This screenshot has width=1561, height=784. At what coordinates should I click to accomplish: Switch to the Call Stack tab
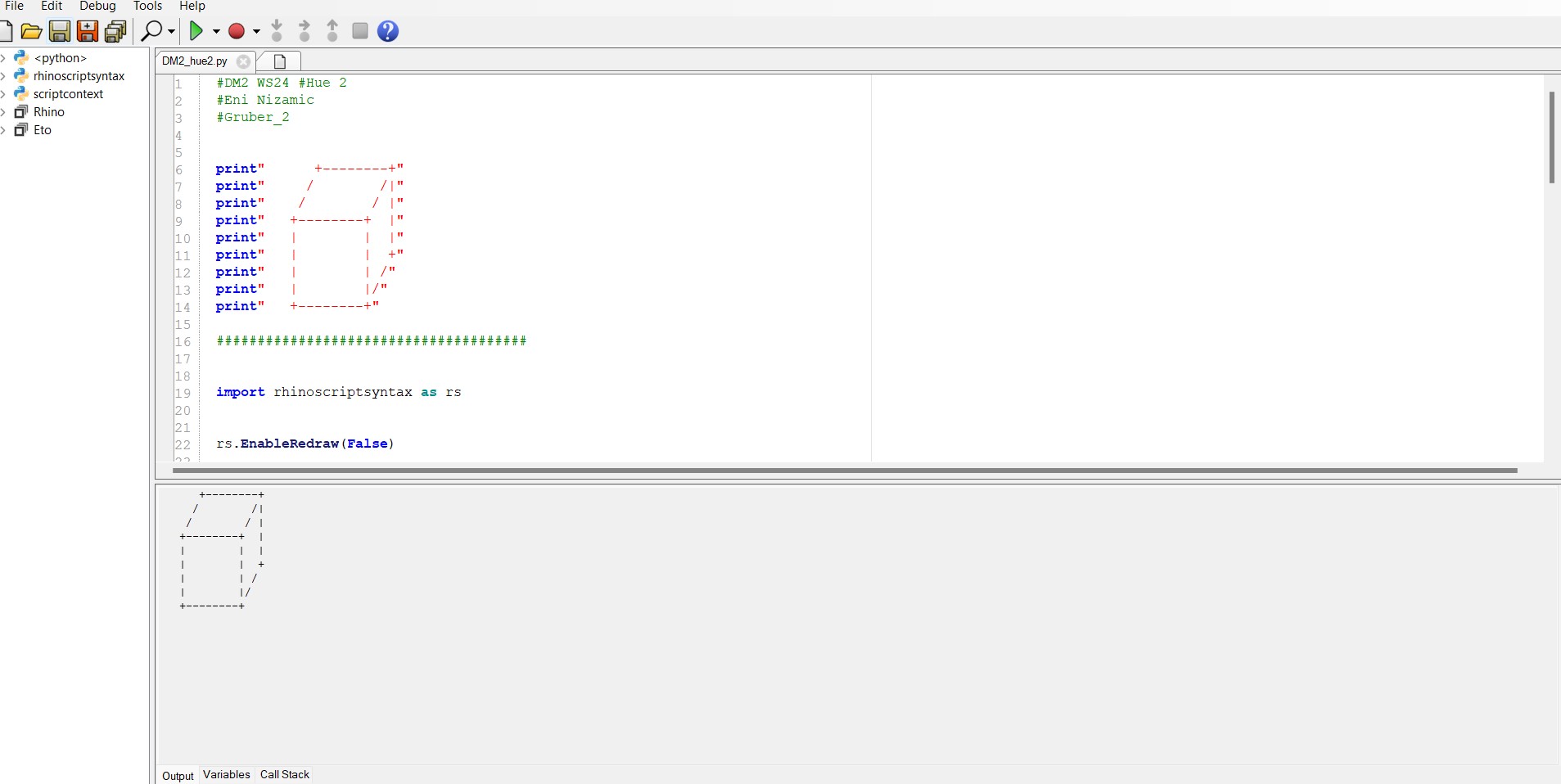tap(284, 774)
